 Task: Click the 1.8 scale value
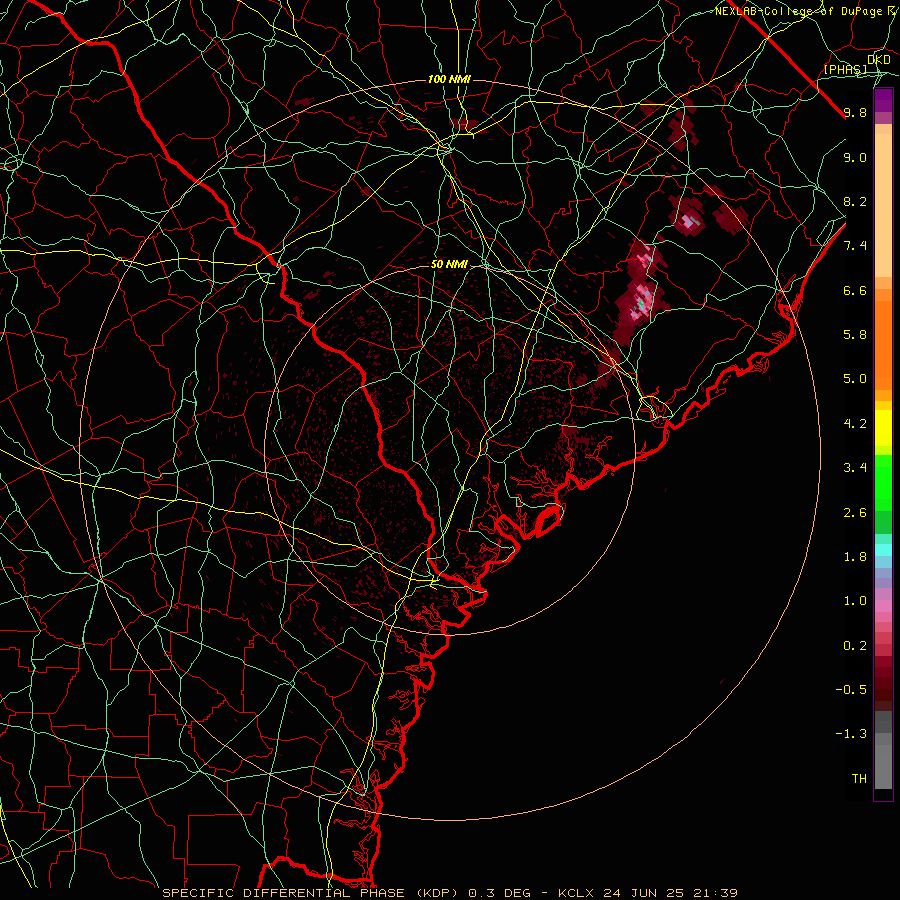pos(855,557)
